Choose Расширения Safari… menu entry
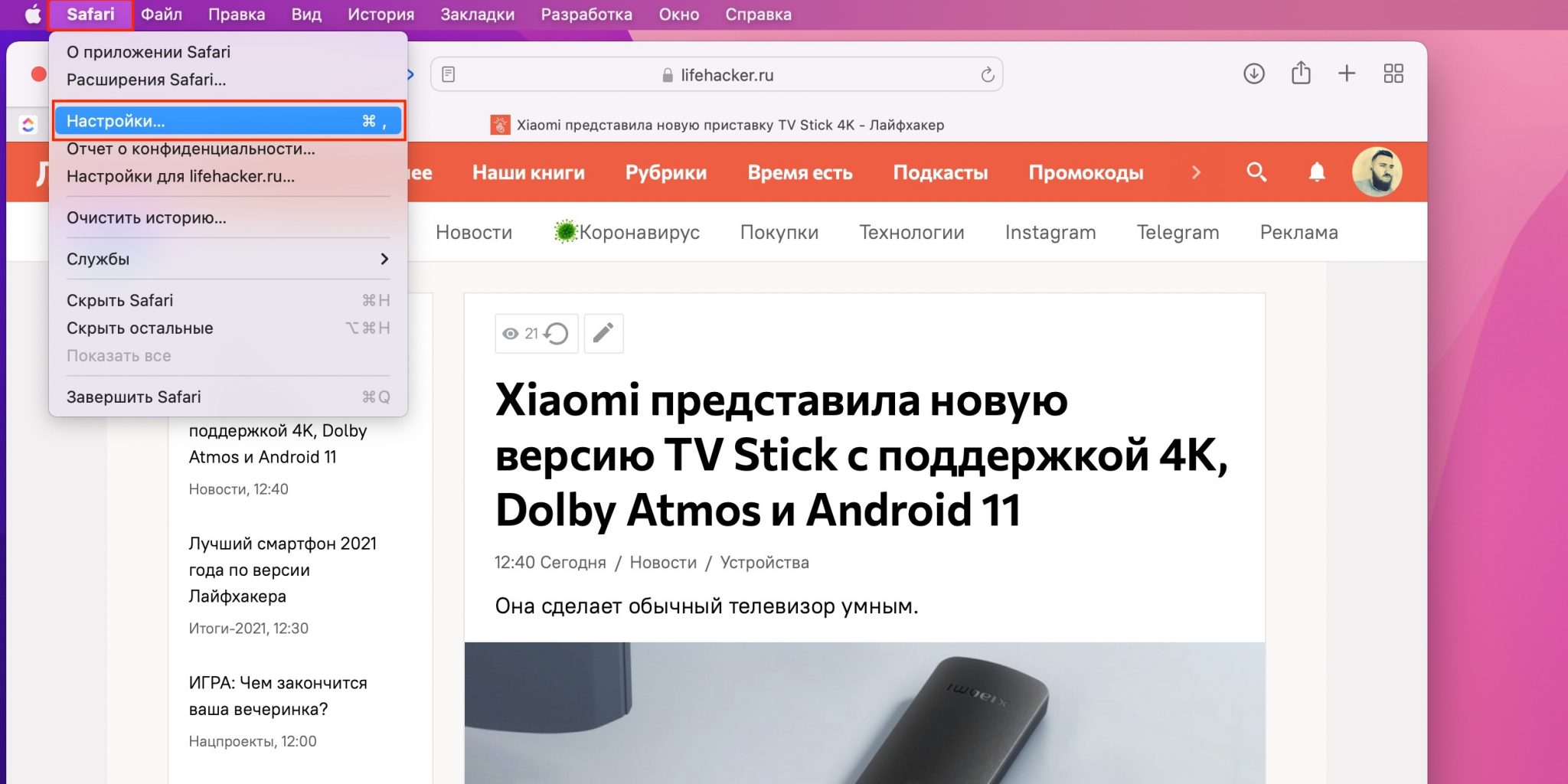The width and height of the screenshot is (1568, 784). (228, 80)
